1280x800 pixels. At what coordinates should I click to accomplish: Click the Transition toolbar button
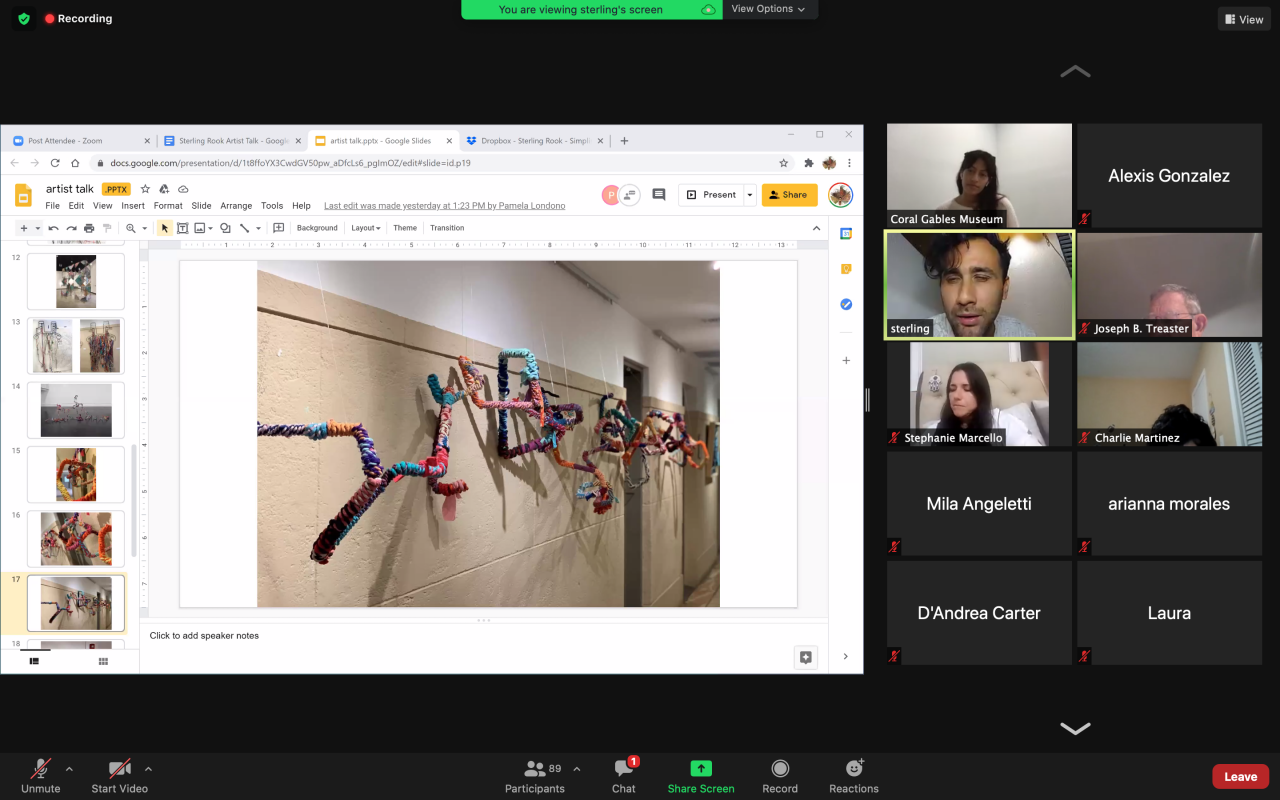(x=447, y=228)
